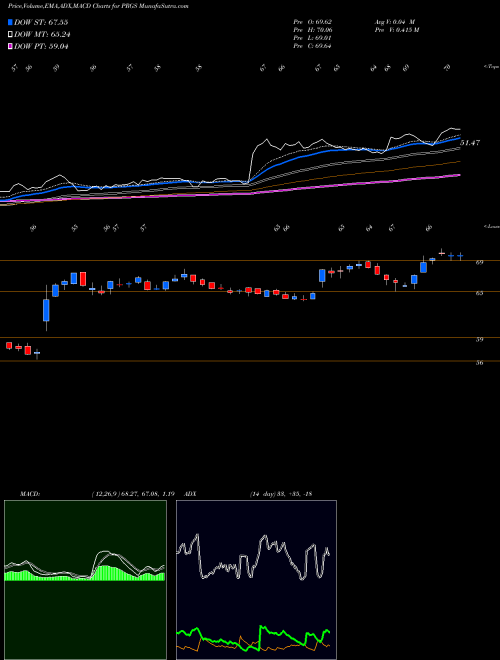500x660 pixels.
Task: Click the 63 price level axis label
Action: [479, 293]
